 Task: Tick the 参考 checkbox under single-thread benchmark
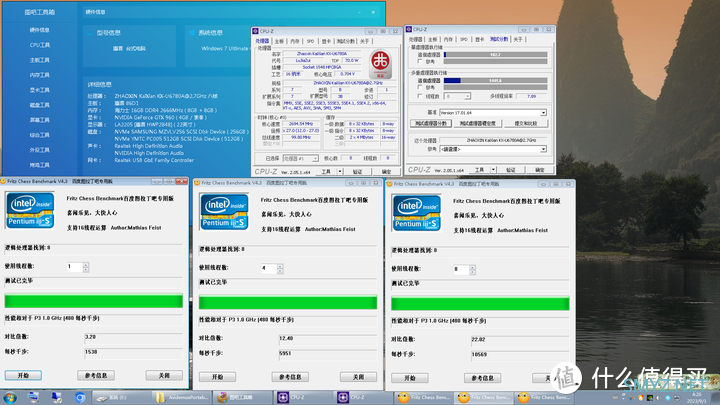[419, 61]
